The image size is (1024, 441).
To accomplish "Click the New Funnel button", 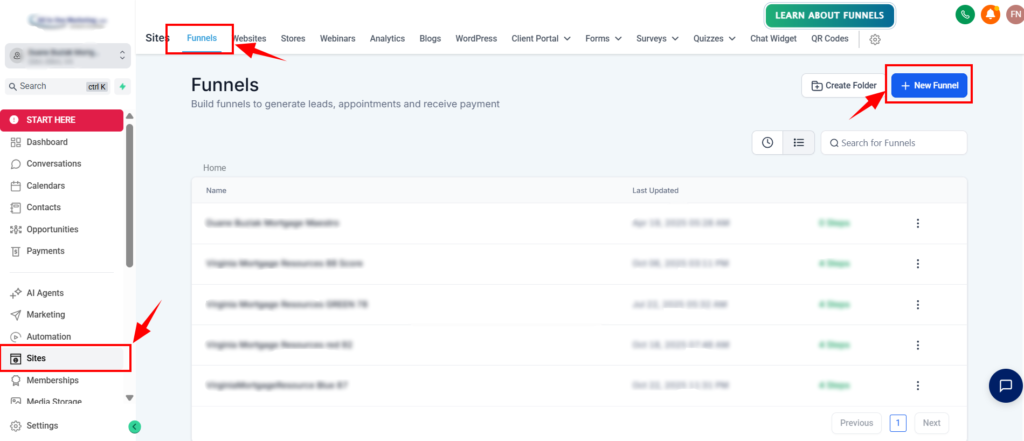I will [930, 86].
